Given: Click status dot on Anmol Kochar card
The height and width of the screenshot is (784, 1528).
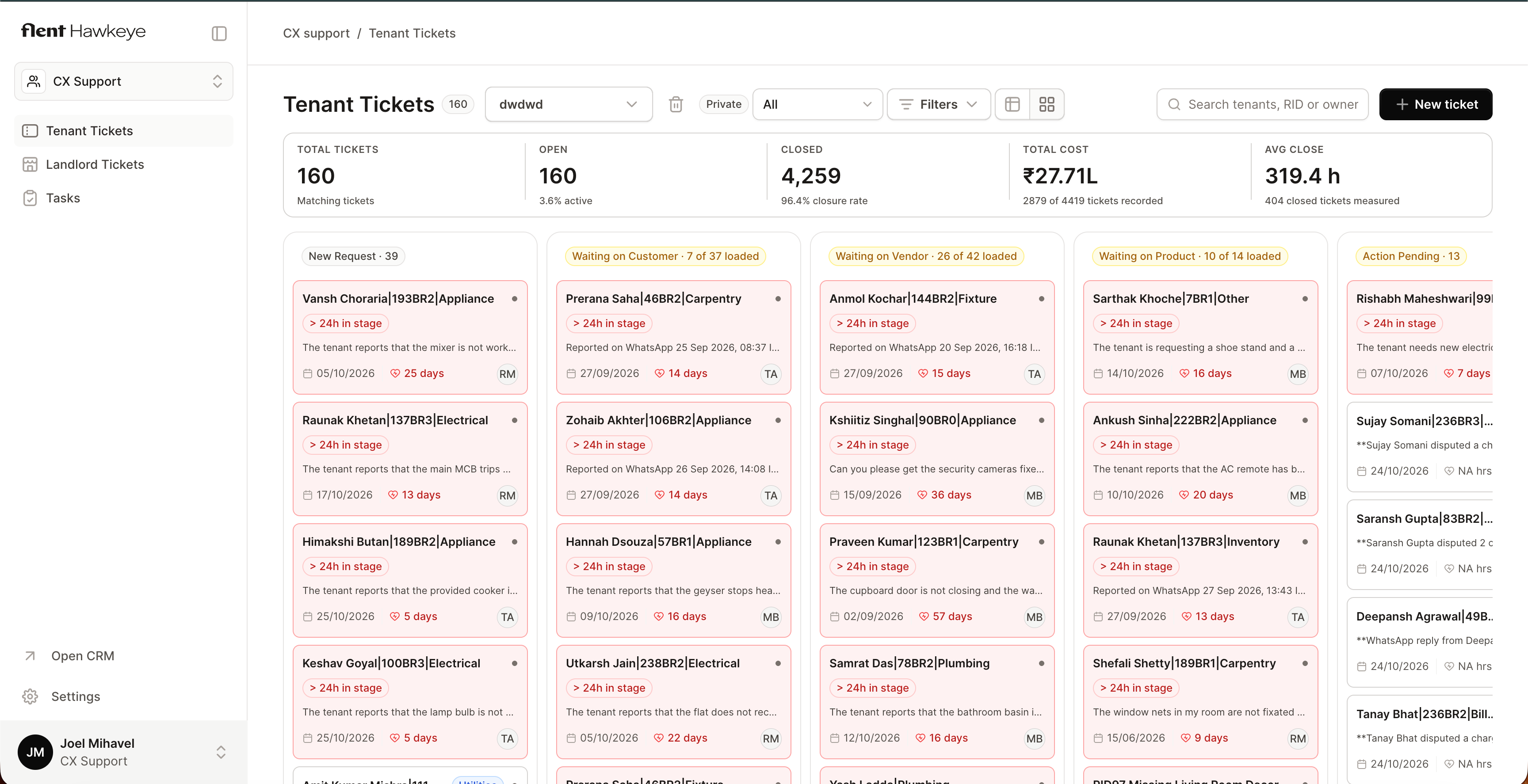Looking at the screenshot, I should coord(1041,299).
